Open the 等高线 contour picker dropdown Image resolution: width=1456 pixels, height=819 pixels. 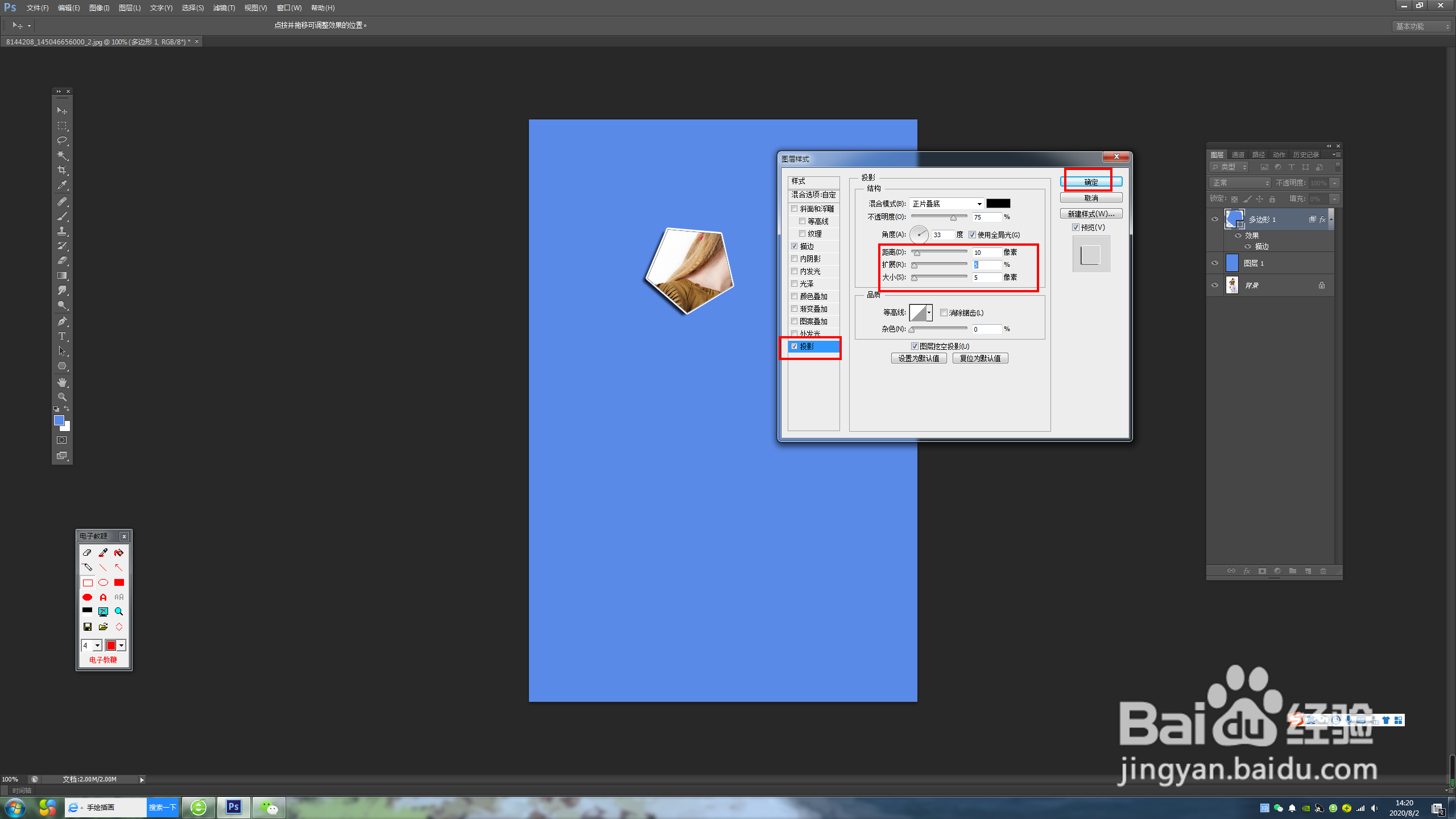pyautogui.click(x=929, y=312)
